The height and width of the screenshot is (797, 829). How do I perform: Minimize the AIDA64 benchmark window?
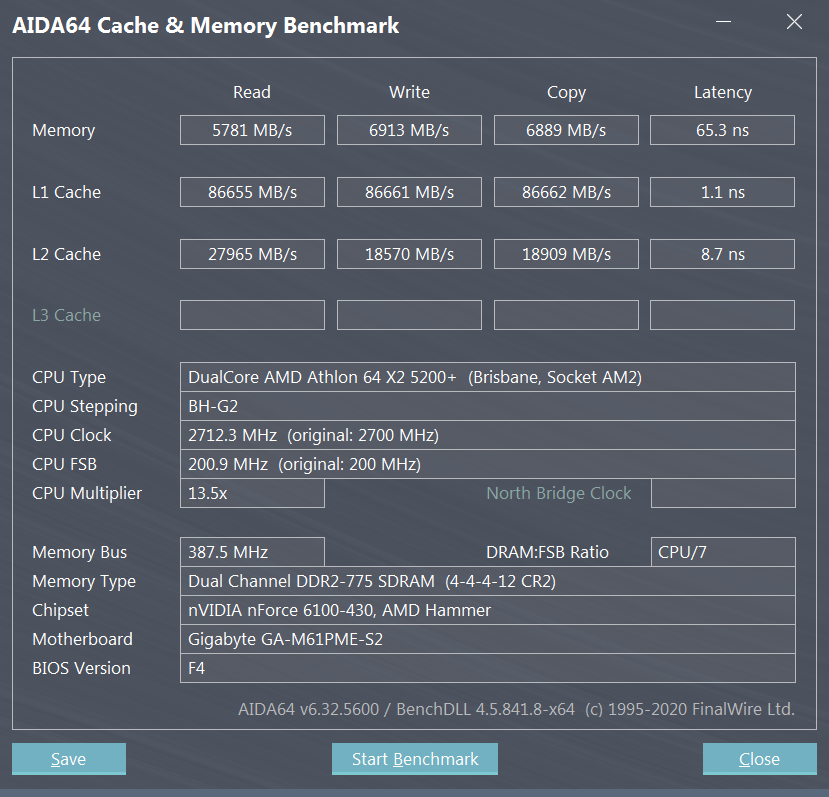pyautogui.click(x=723, y=22)
